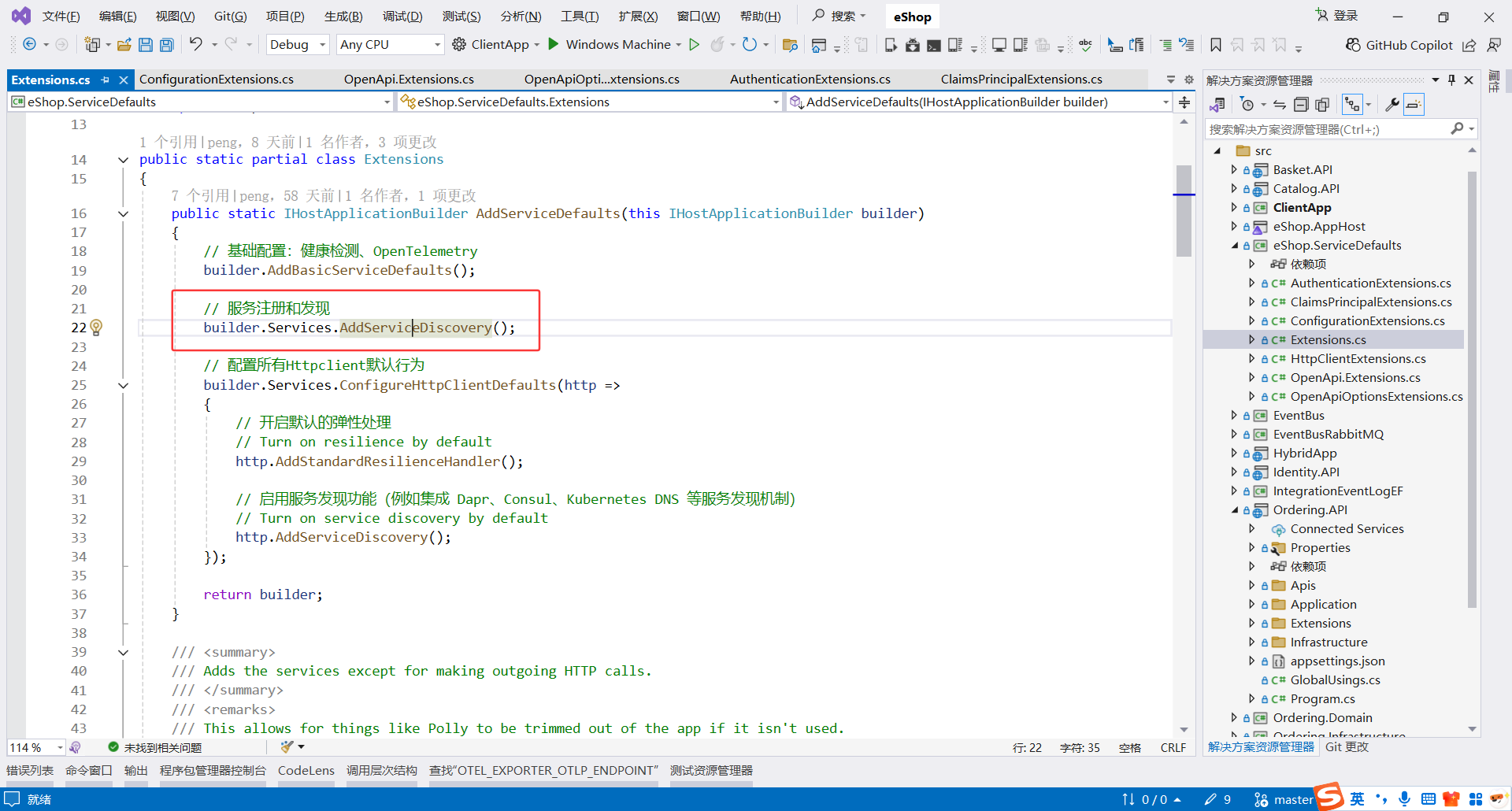Click the lightbulb quick actions on line 22

coord(96,327)
